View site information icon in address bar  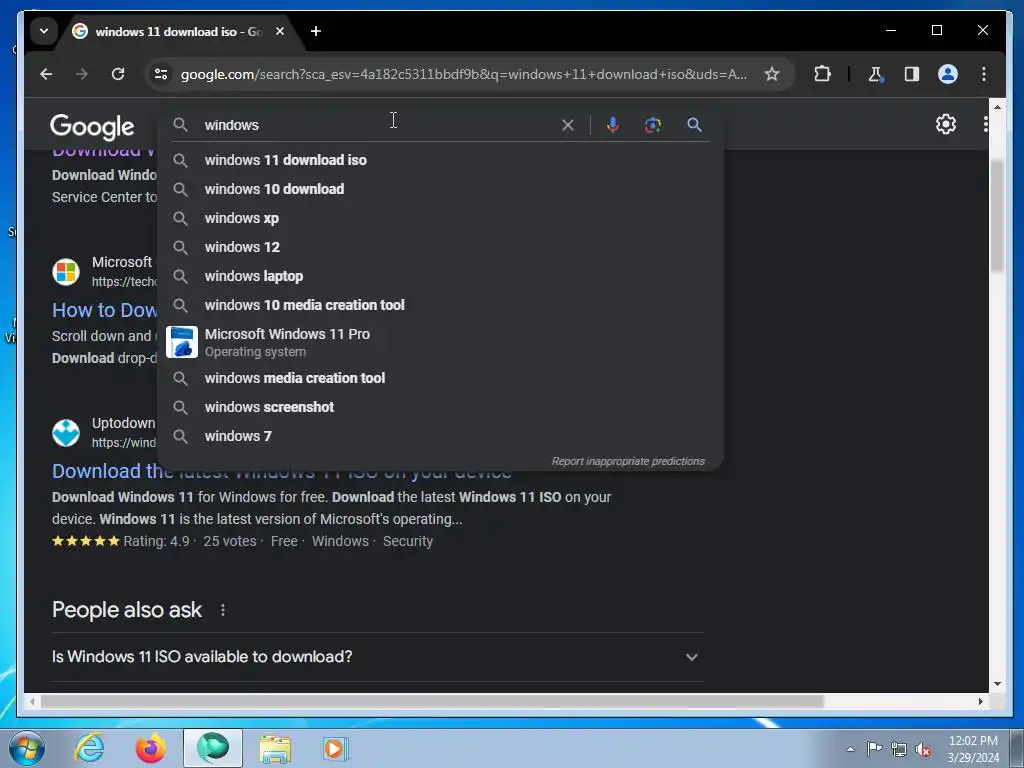tap(161, 74)
